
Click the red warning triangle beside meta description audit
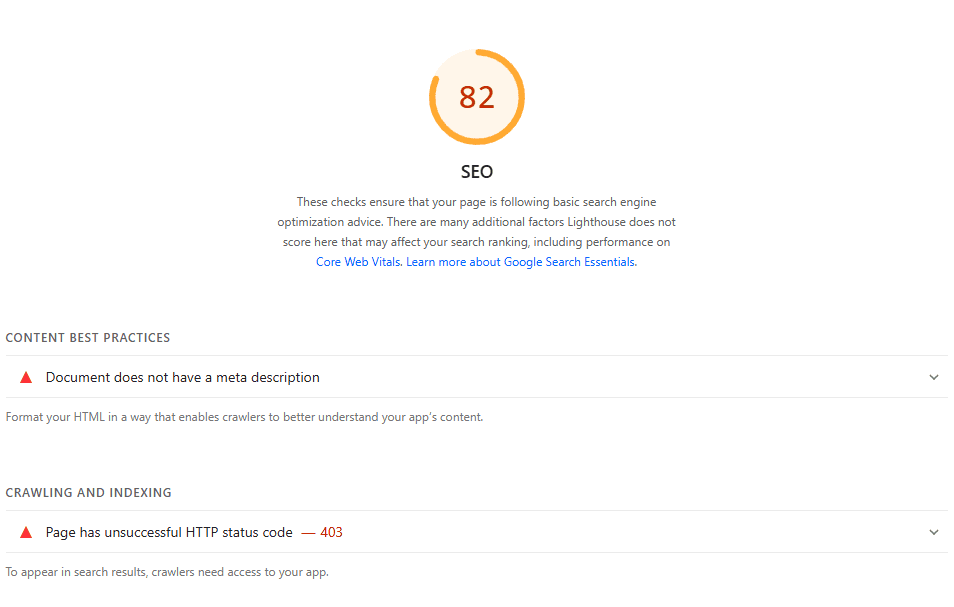(x=26, y=377)
